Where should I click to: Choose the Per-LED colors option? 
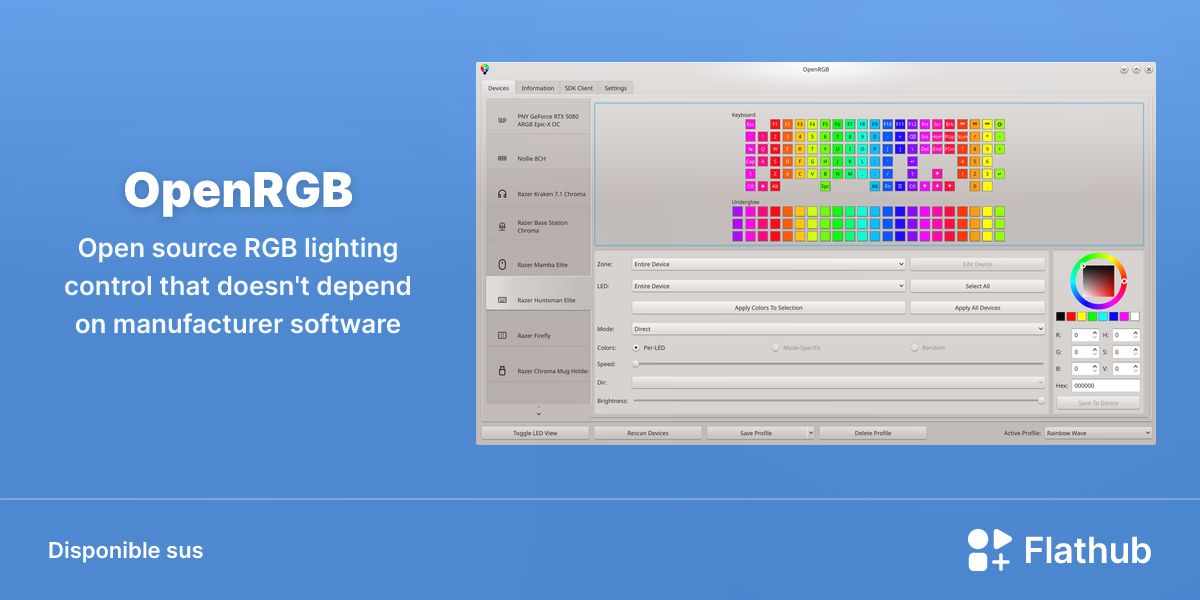pyautogui.click(x=649, y=347)
